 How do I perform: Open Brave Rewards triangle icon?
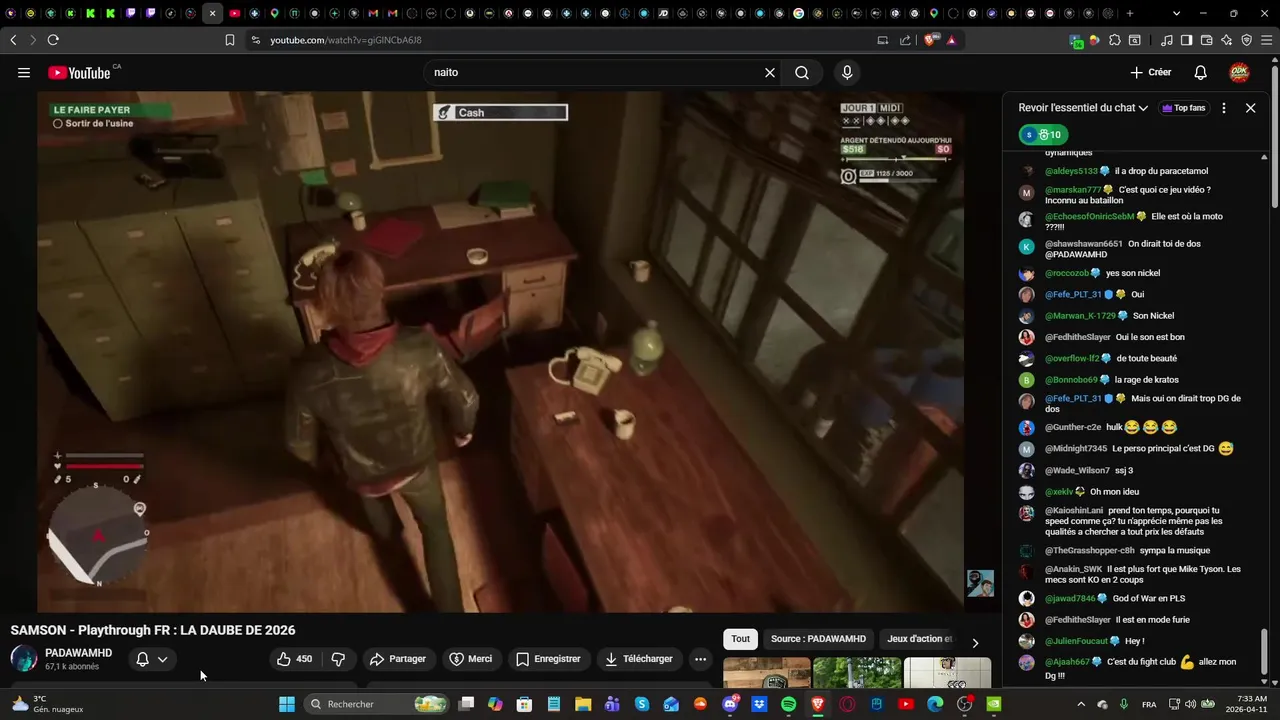coord(951,40)
